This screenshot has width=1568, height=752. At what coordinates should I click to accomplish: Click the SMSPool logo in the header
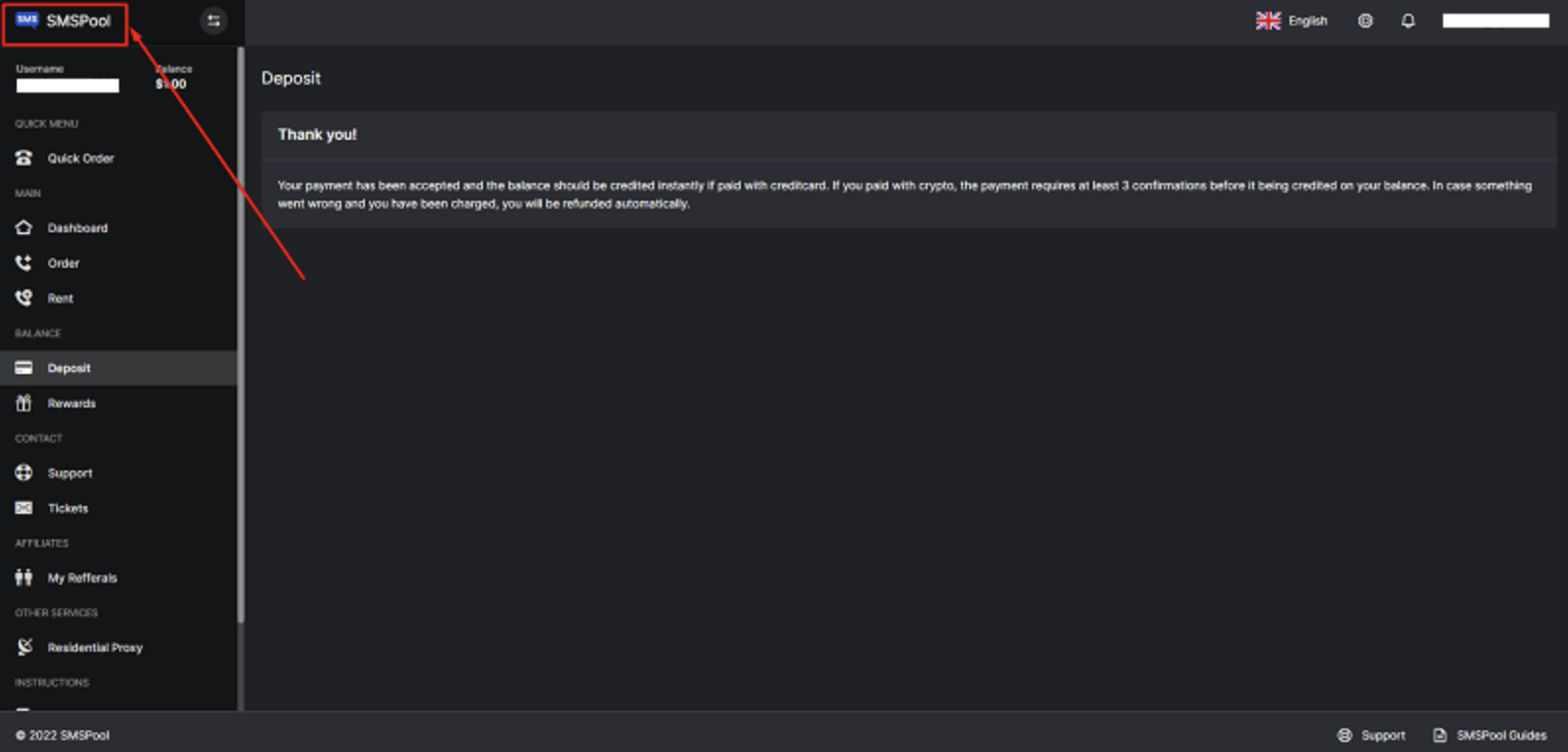point(65,22)
